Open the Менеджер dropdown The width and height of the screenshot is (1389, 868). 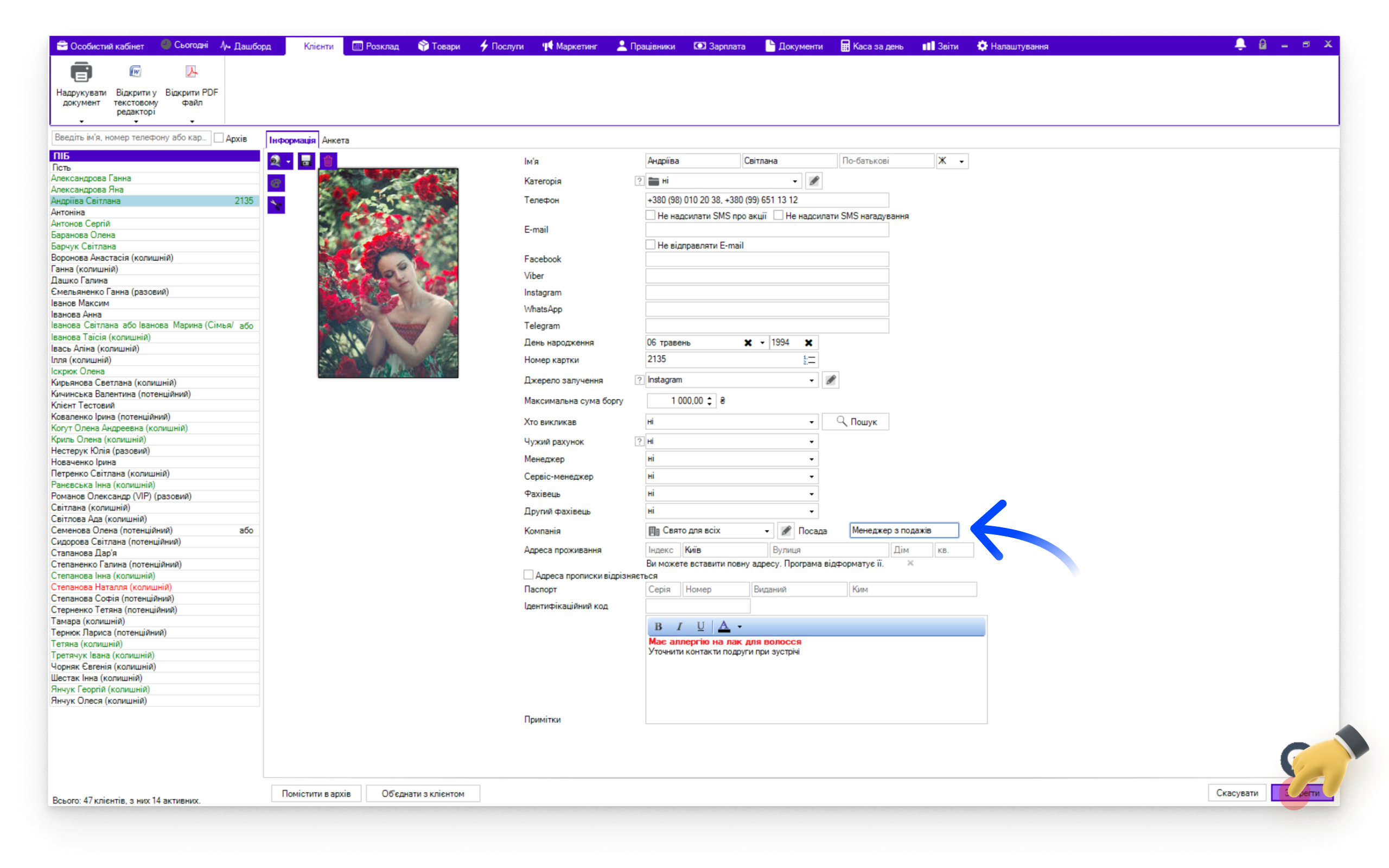(812, 459)
